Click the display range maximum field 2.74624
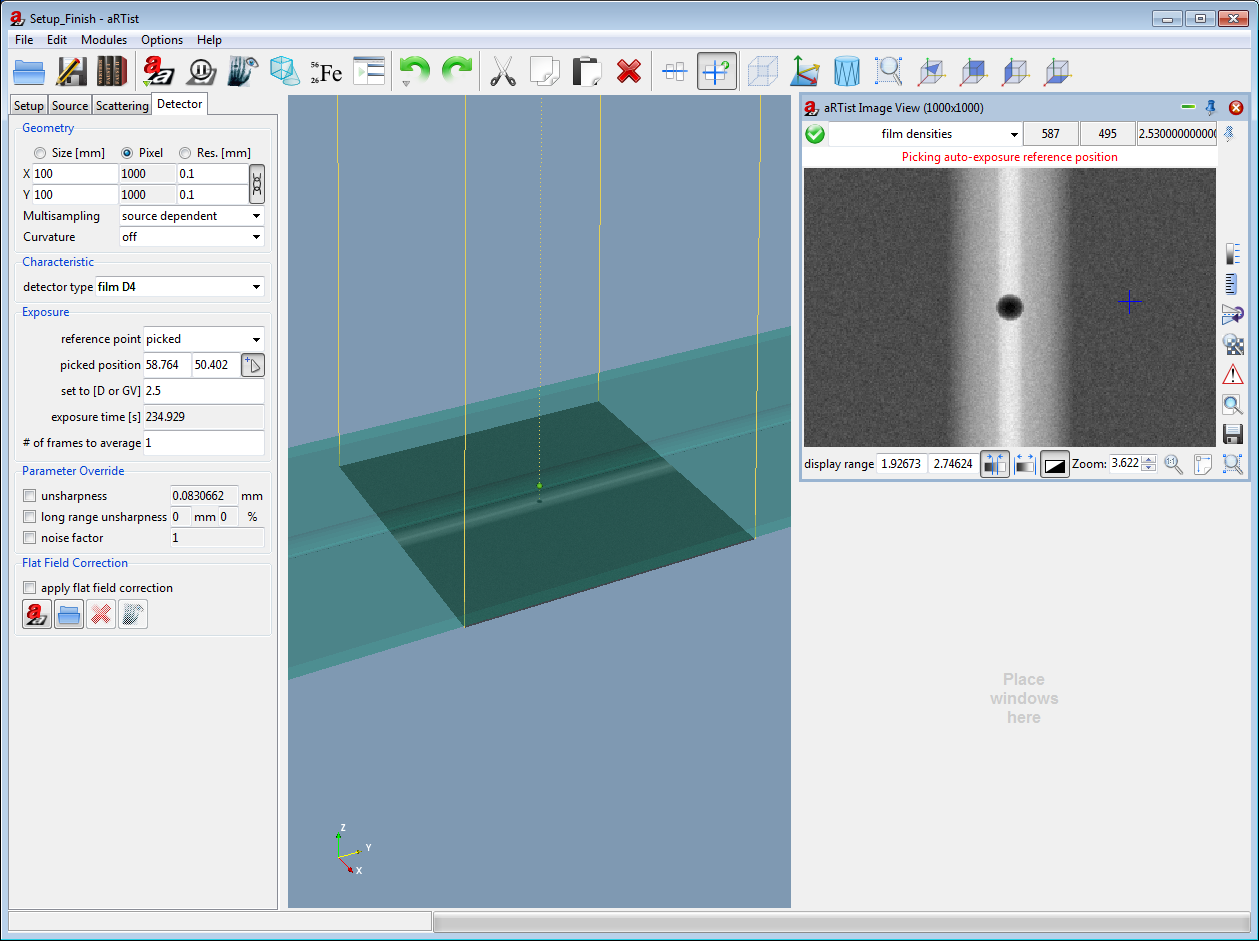Screen dimensions: 1259x941 tap(953, 464)
